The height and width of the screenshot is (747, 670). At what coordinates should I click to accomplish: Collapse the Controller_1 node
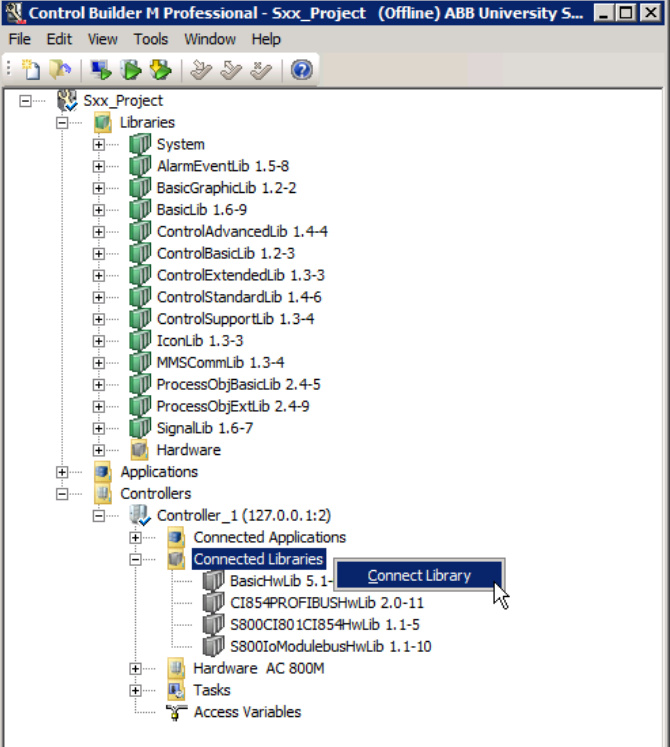click(x=99, y=515)
